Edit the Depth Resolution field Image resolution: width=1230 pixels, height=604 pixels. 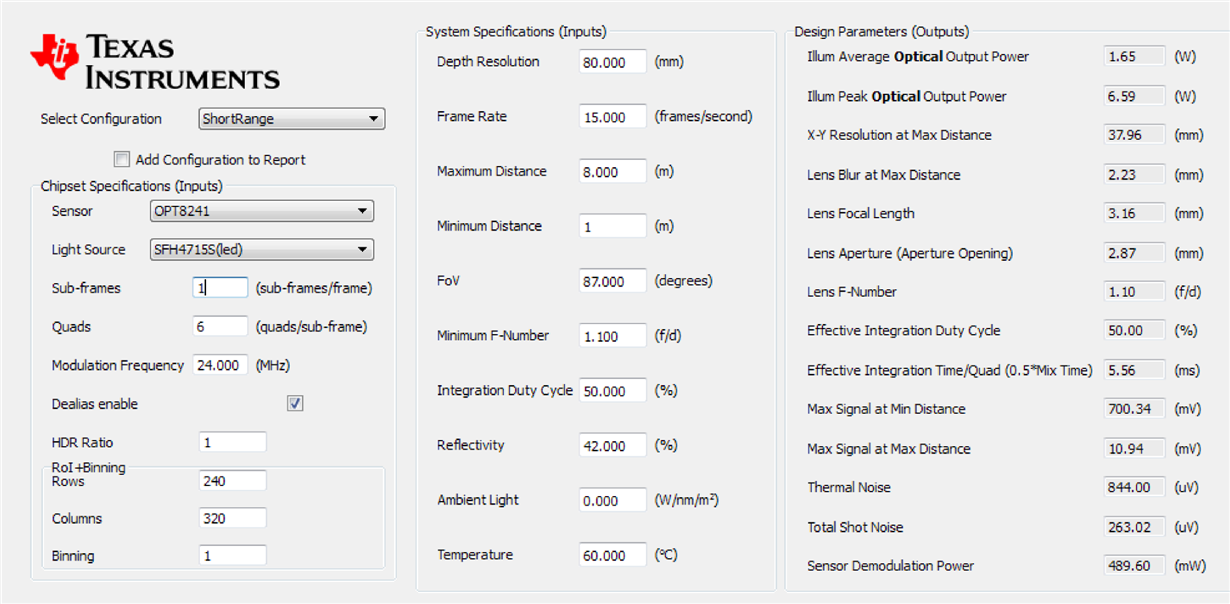pos(613,62)
